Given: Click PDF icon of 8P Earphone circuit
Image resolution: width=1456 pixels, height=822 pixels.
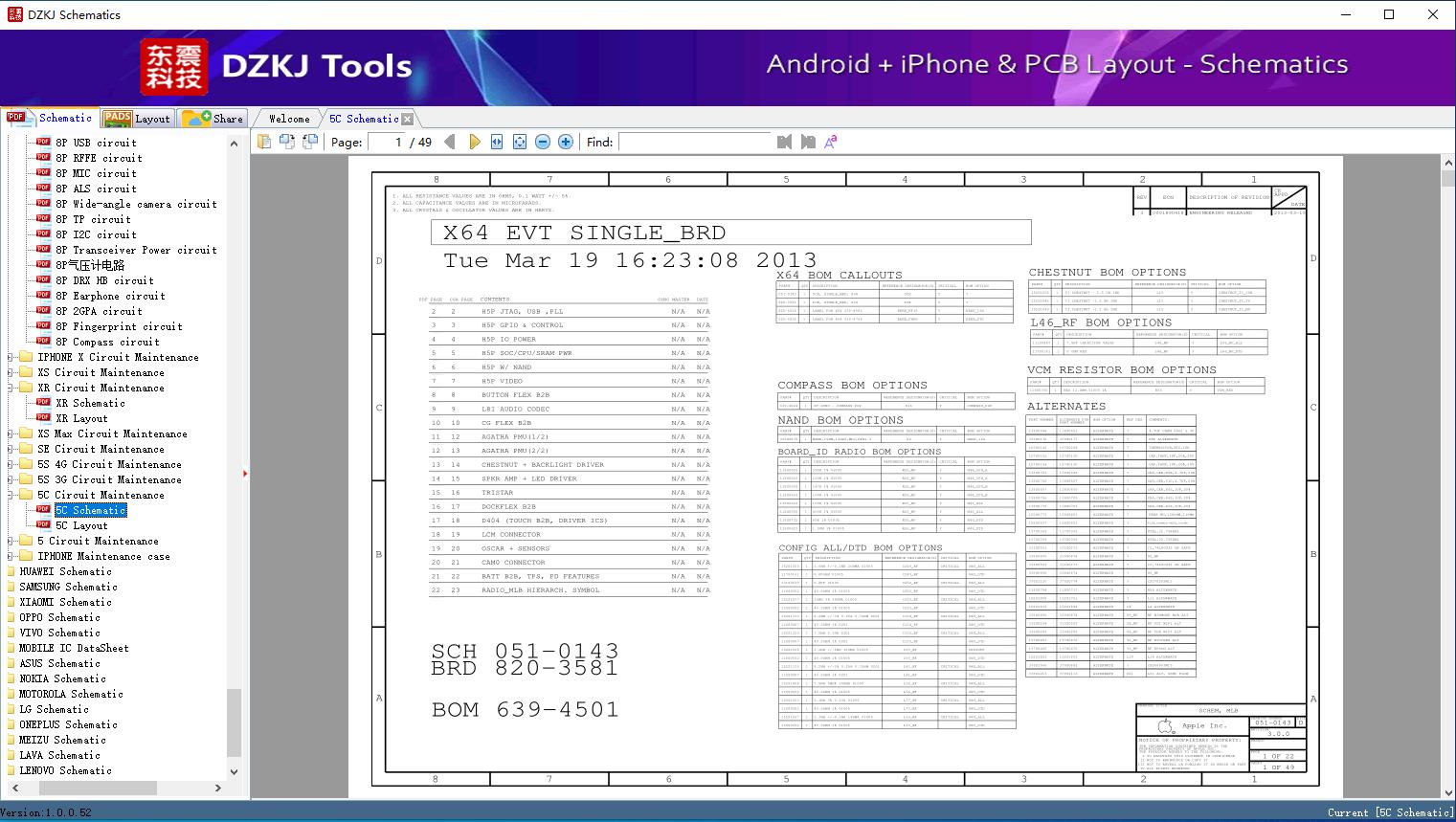Looking at the screenshot, I should [43, 296].
